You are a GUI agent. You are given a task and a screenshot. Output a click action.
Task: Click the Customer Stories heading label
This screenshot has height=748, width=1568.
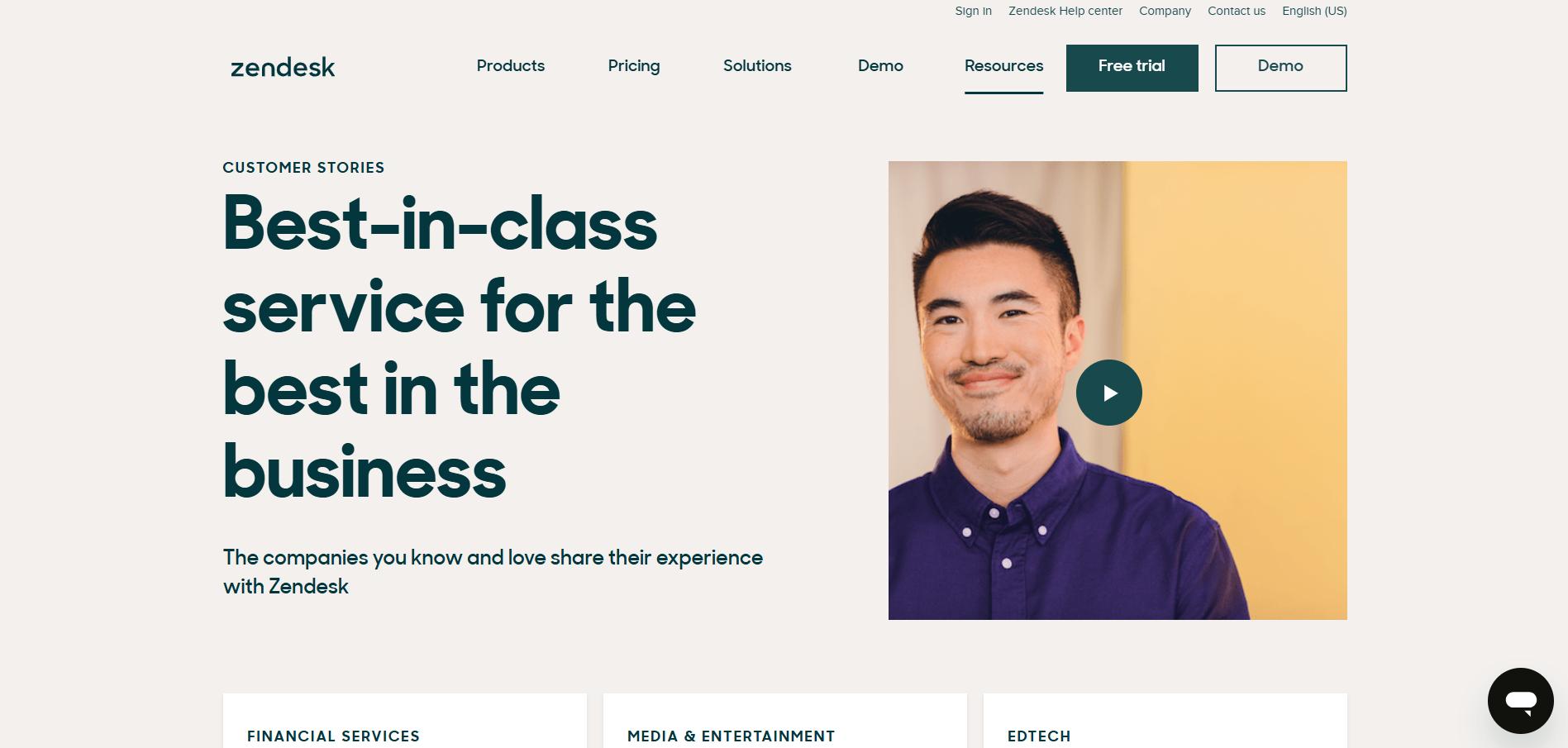[303, 168]
